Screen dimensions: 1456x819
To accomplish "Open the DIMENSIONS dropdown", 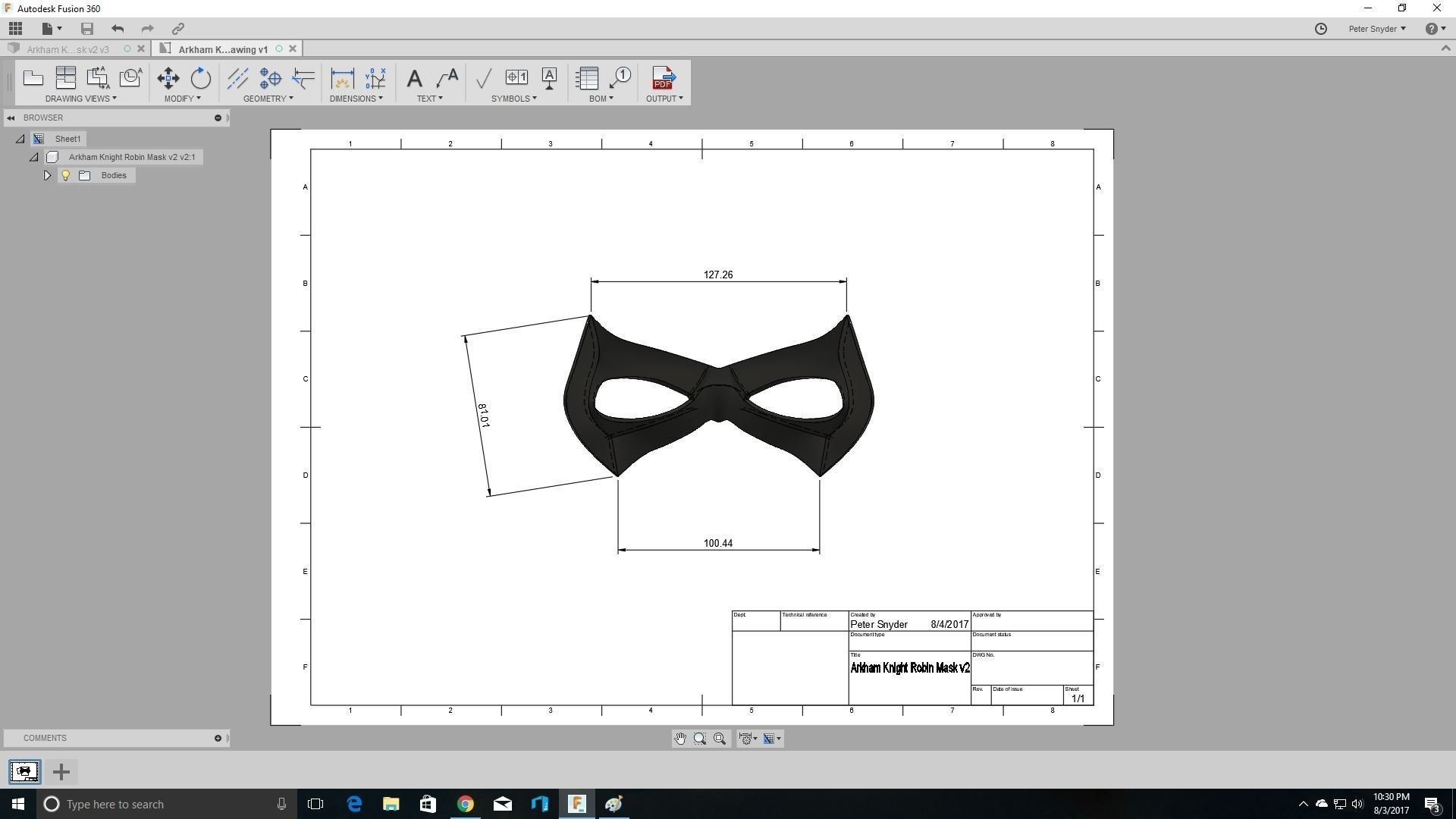I will point(356,99).
